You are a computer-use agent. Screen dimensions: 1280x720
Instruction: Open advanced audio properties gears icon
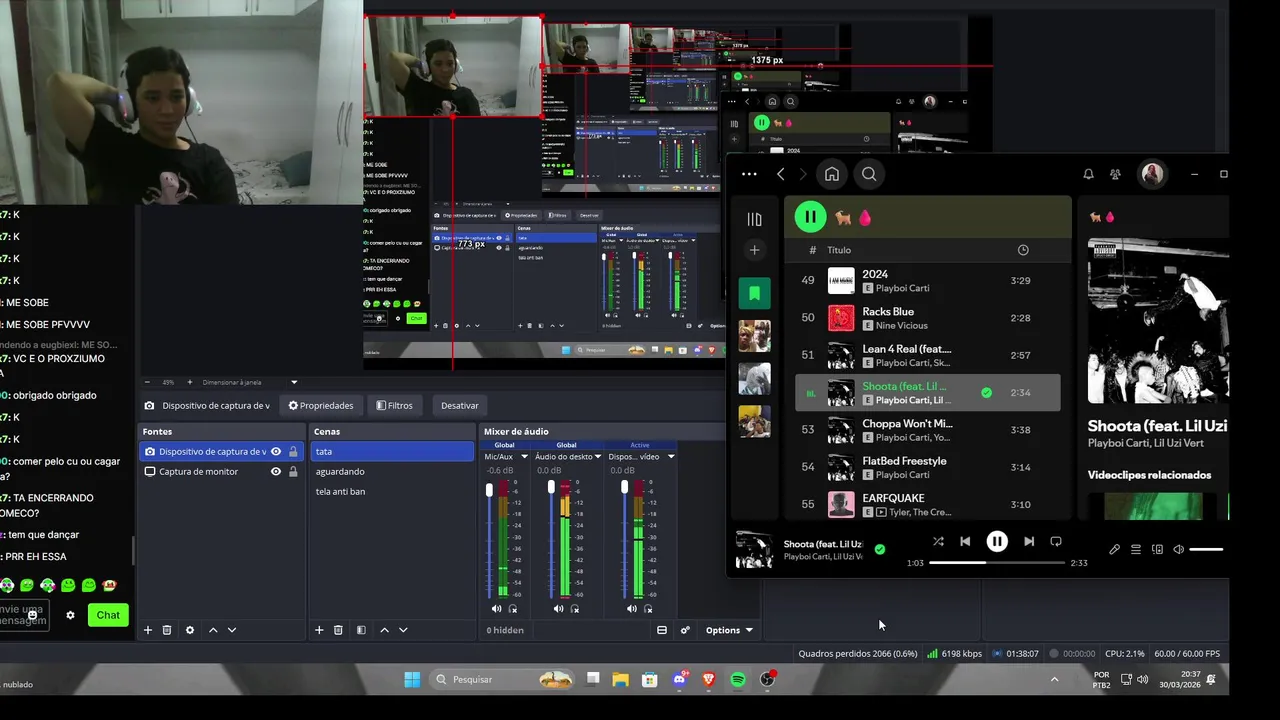coord(685,630)
